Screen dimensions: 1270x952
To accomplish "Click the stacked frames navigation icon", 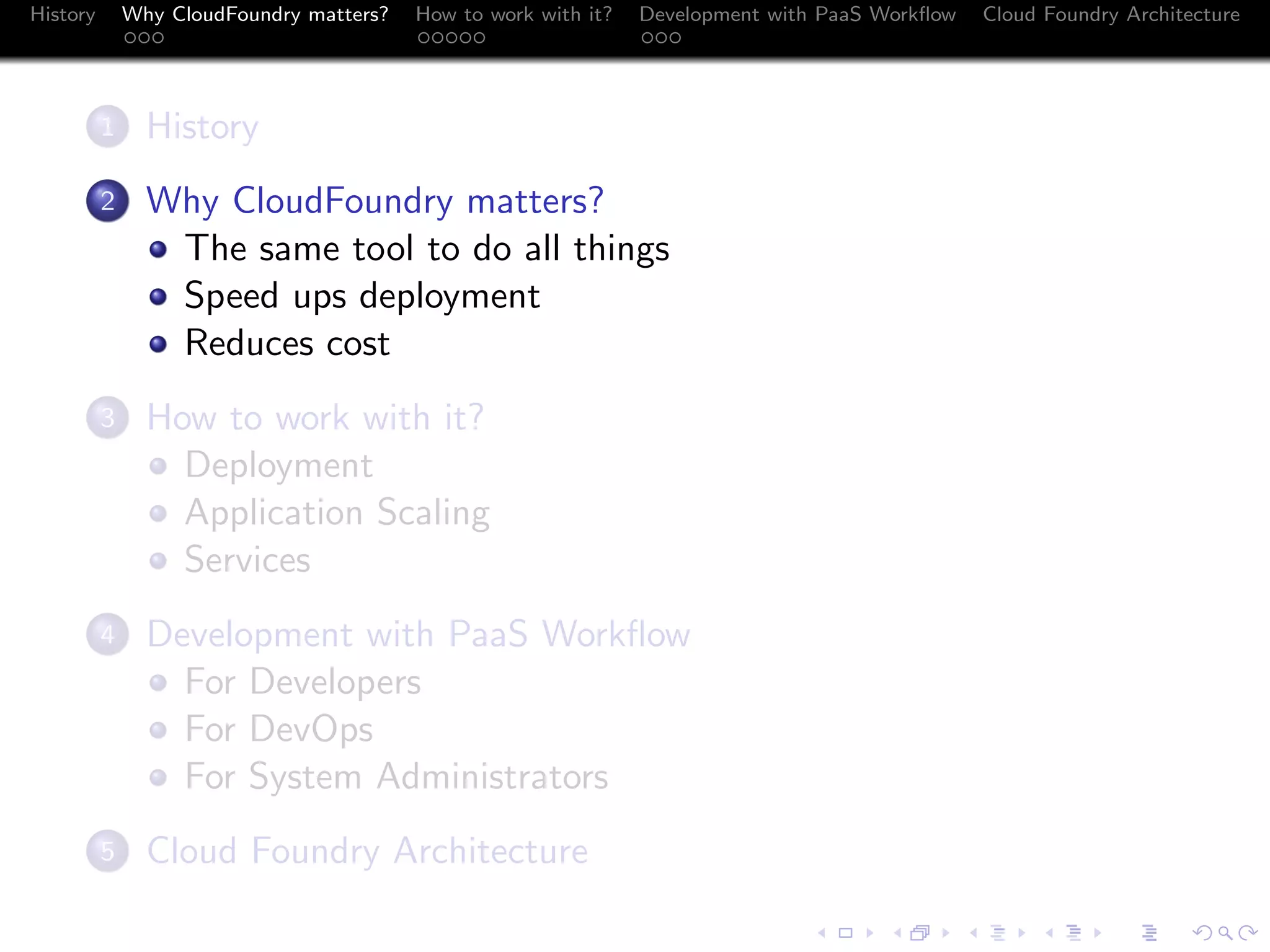I will point(920,933).
